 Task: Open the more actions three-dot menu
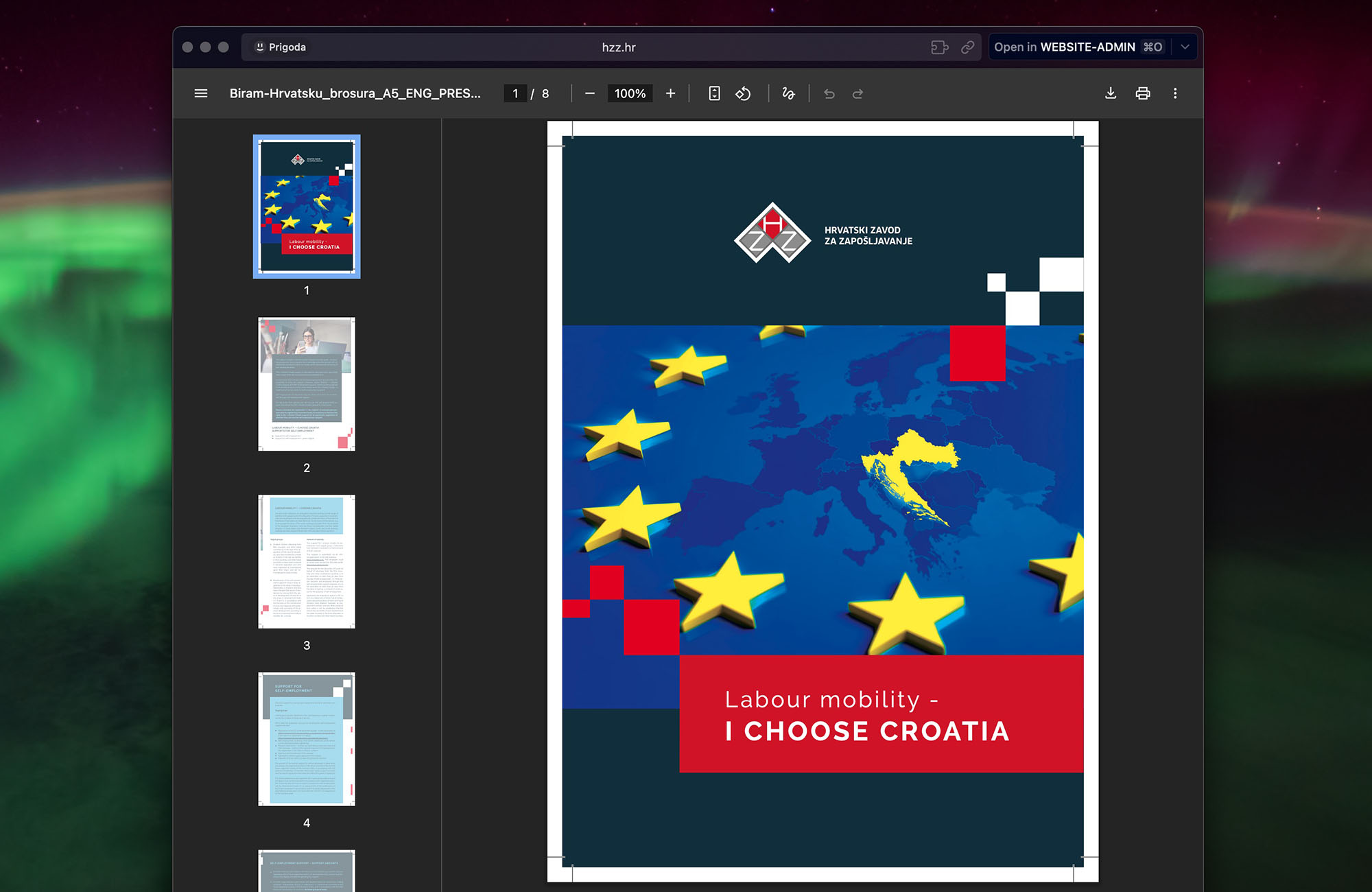click(x=1174, y=93)
